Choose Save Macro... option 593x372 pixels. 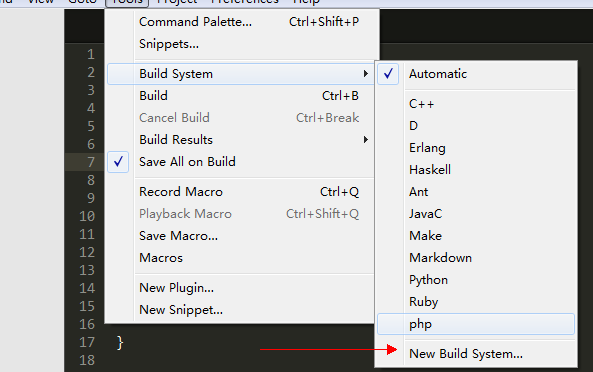click(x=241, y=236)
